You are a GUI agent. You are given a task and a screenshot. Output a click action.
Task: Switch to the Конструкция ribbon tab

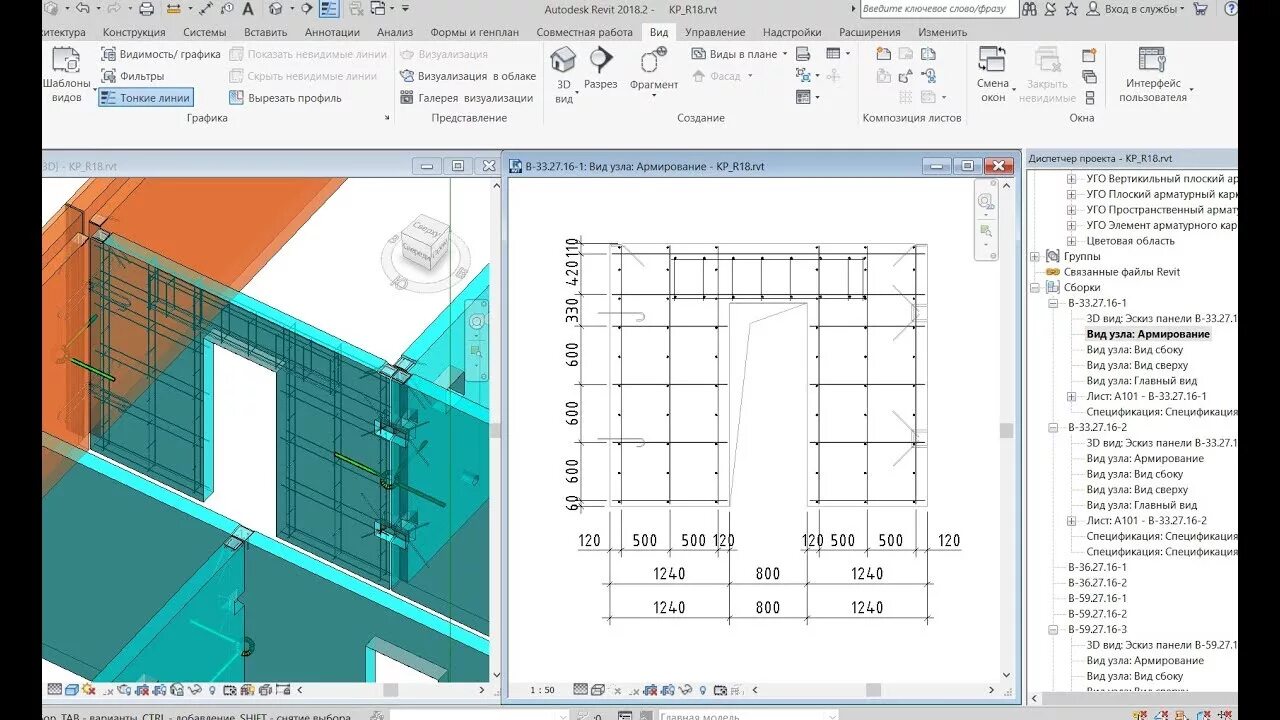(134, 32)
